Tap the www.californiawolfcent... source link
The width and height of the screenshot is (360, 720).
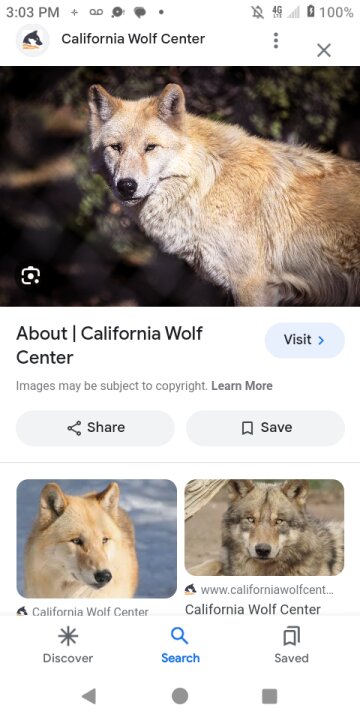[x=259, y=590]
